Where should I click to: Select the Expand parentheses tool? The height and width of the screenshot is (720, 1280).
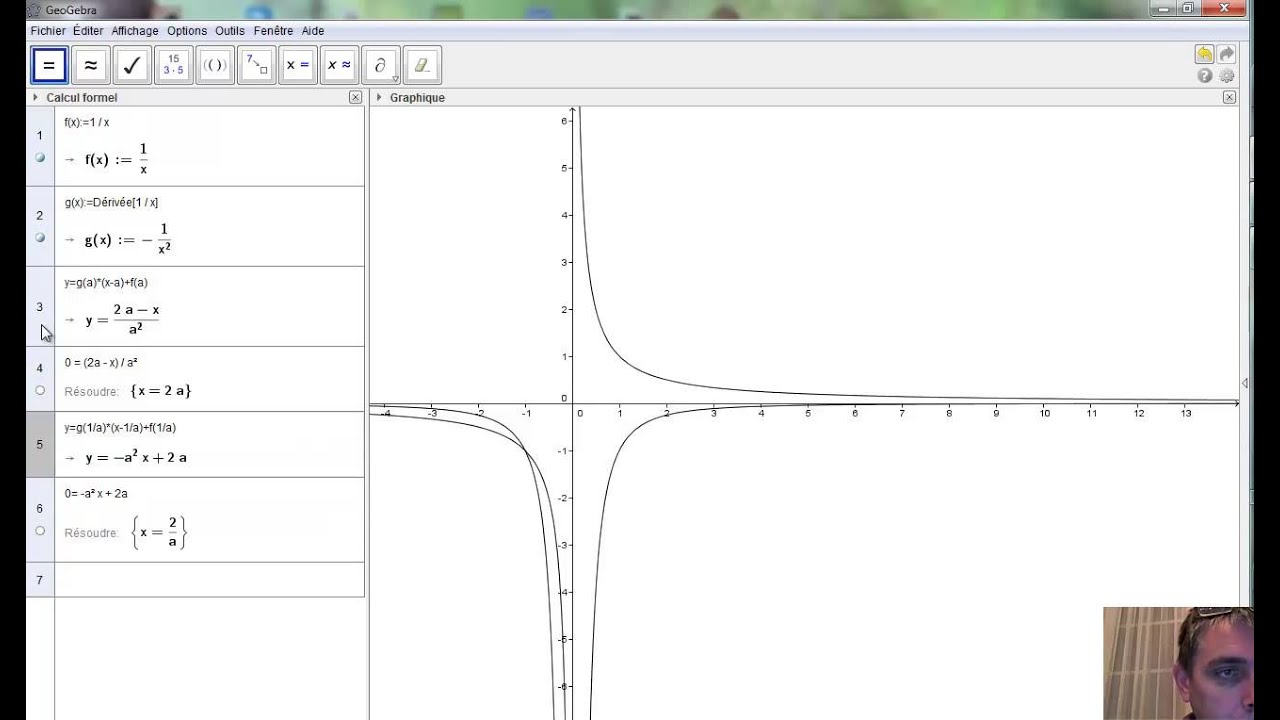tap(215, 65)
